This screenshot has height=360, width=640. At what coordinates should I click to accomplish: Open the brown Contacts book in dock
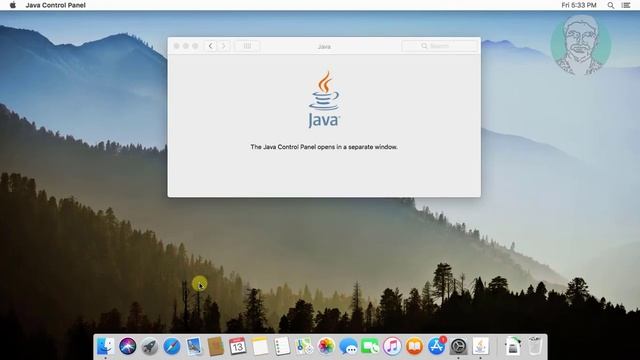point(216,347)
